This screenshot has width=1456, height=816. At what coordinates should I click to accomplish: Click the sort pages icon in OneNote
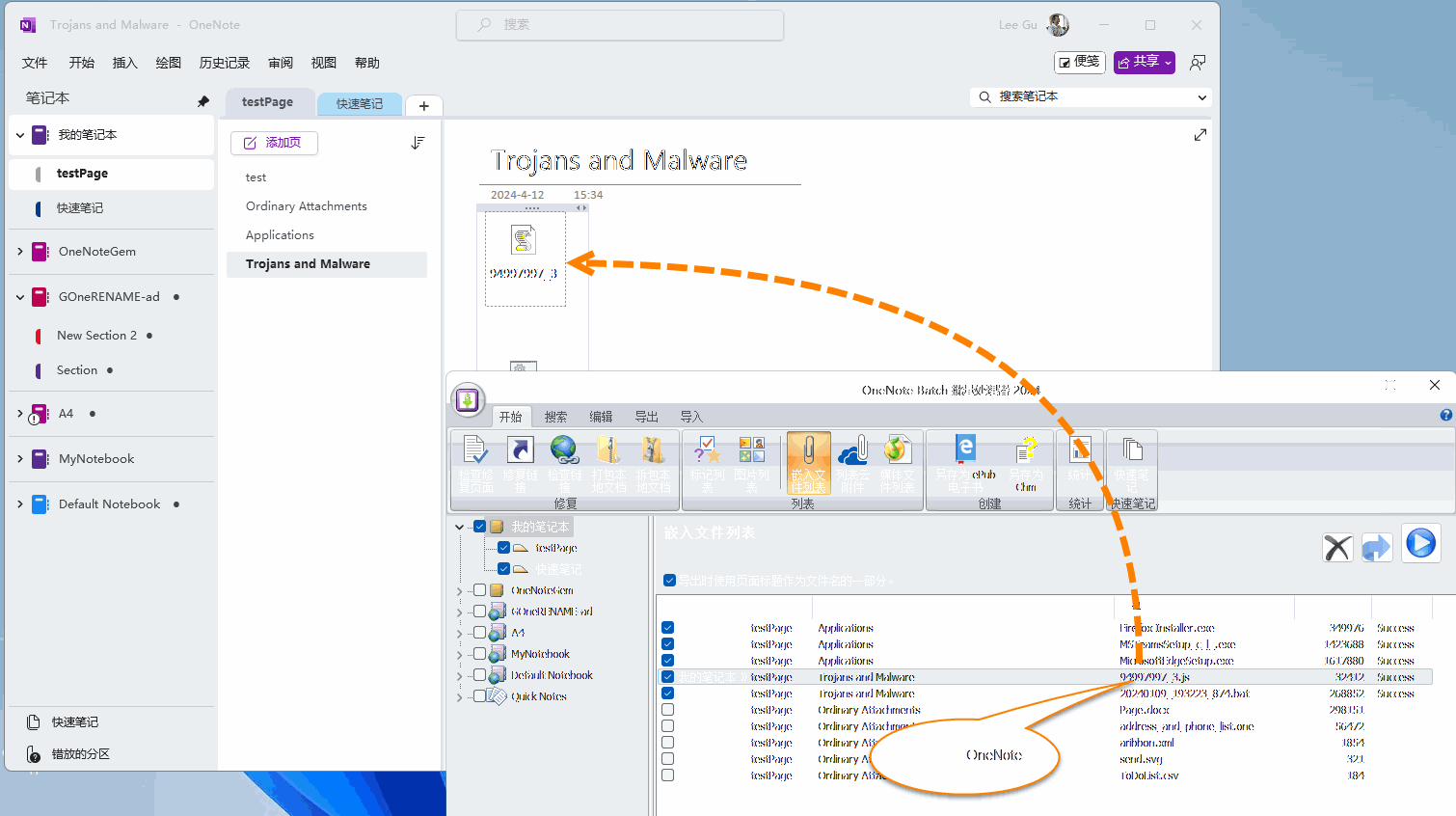pos(418,143)
